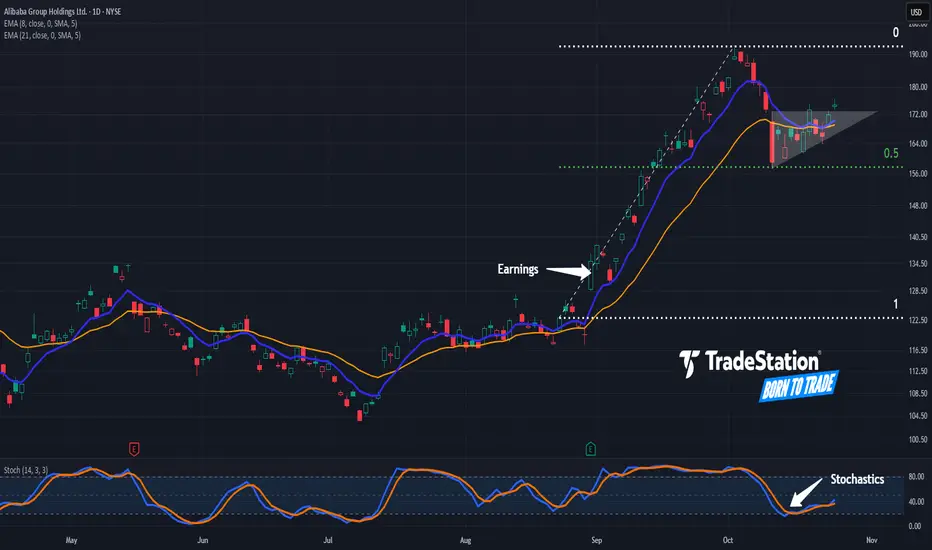
Task: Click the red earnings E marker
Action: pos(134,449)
